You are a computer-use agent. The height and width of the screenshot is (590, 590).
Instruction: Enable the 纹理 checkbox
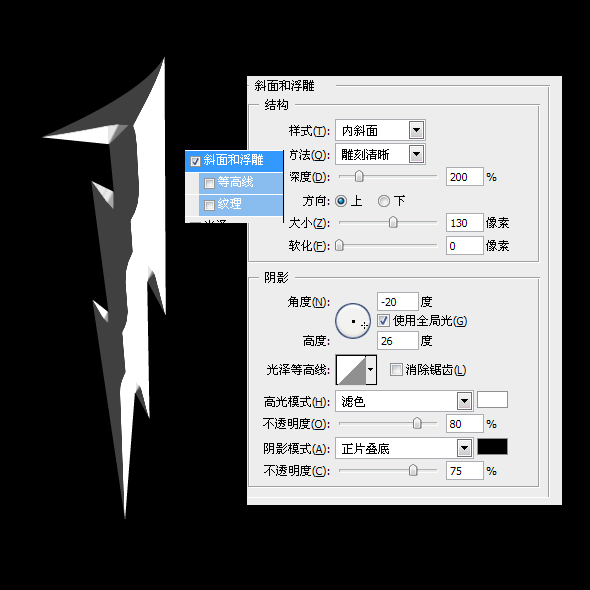[209, 205]
